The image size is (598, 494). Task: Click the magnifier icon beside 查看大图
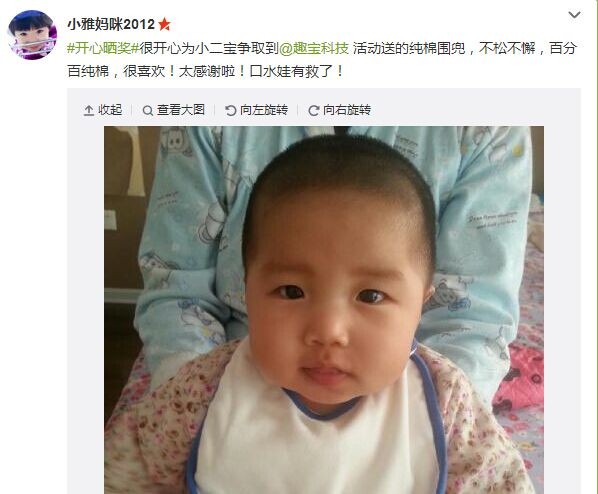click(x=148, y=111)
